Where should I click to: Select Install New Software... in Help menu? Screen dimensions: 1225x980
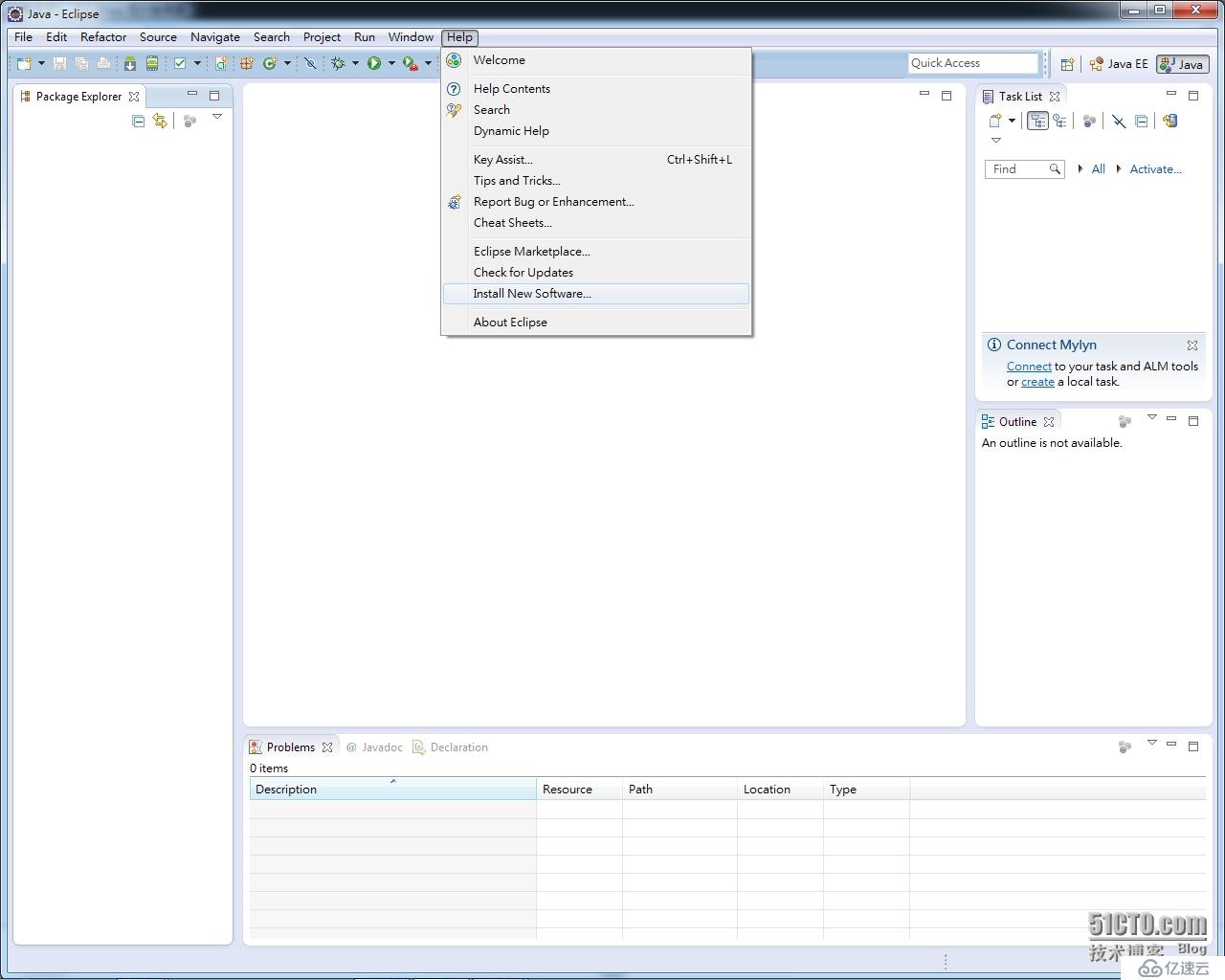tap(595, 294)
